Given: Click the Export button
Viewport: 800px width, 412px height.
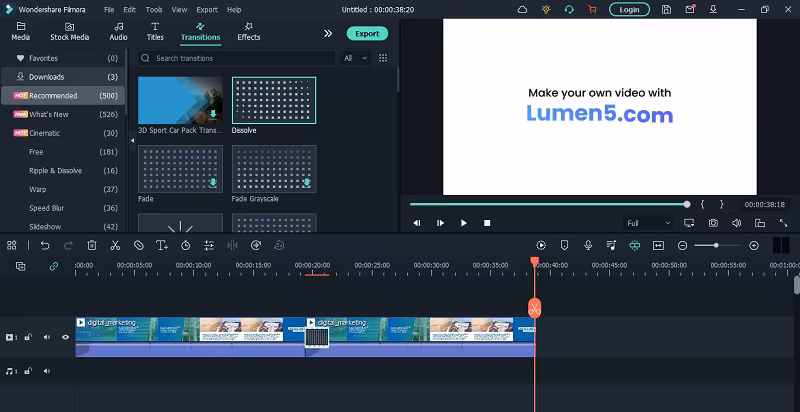Looking at the screenshot, I should [367, 34].
